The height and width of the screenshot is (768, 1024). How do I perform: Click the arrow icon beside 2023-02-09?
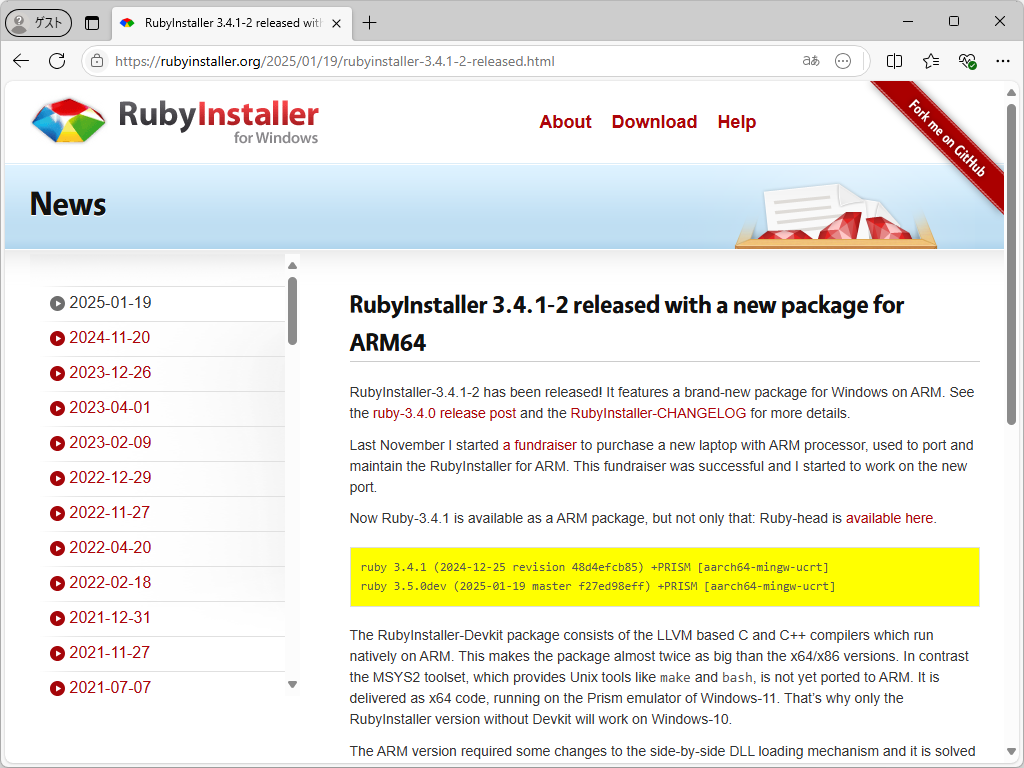click(57, 443)
